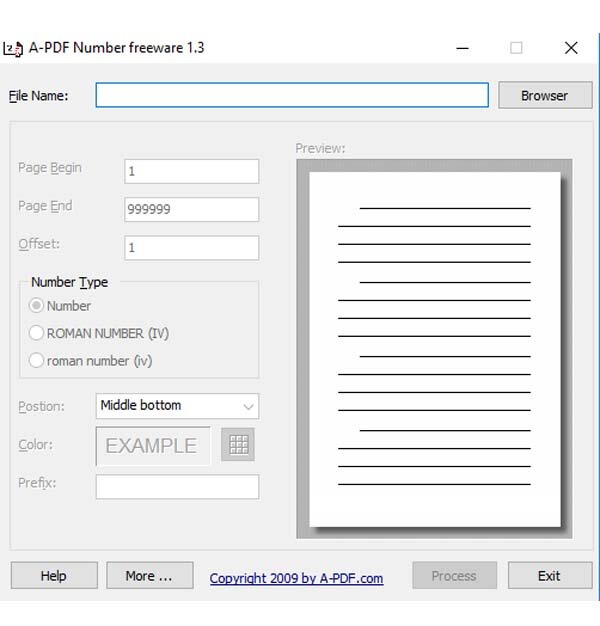600x626 pixels.
Task: Select the Number radio option
Action: [x=60, y=306]
